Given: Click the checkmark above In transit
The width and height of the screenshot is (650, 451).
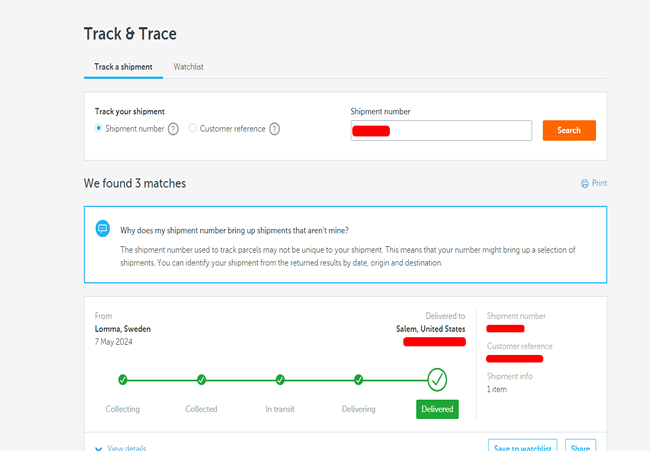Looking at the screenshot, I should click(280, 380).
